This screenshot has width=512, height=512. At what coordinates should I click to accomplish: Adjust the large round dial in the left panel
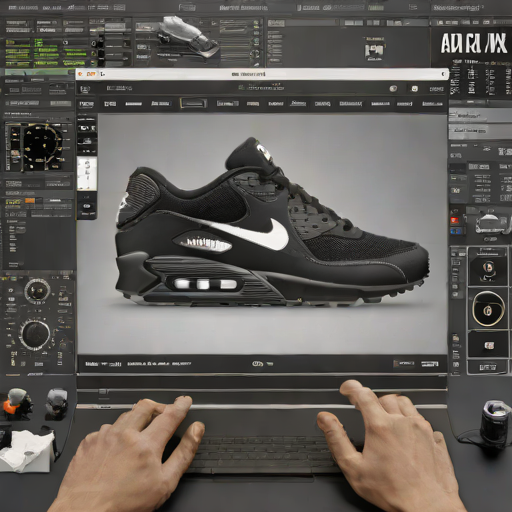click(x=35, y=335)
